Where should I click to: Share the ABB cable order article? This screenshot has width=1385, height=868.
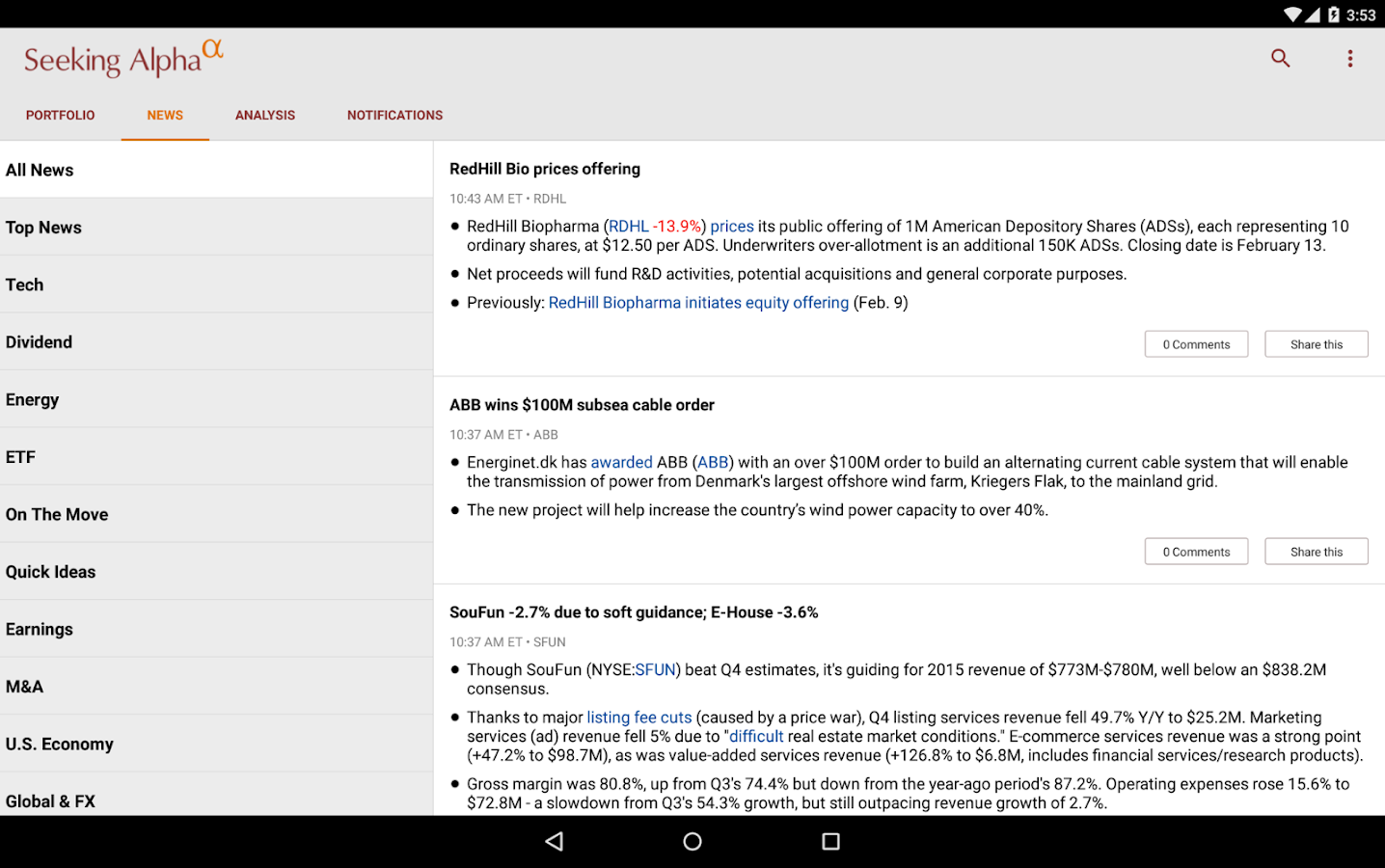1317,552
